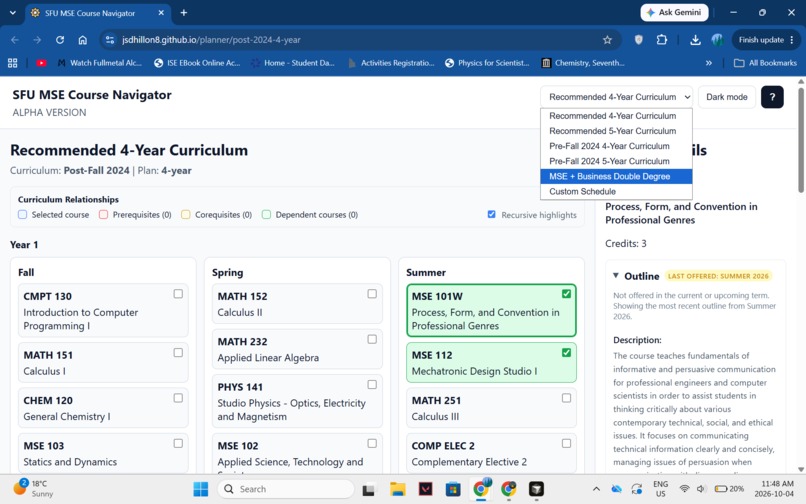Open the site information icon in address bar
The height and width of the screenshot is (504, 806).
click(x=109, y=40)
